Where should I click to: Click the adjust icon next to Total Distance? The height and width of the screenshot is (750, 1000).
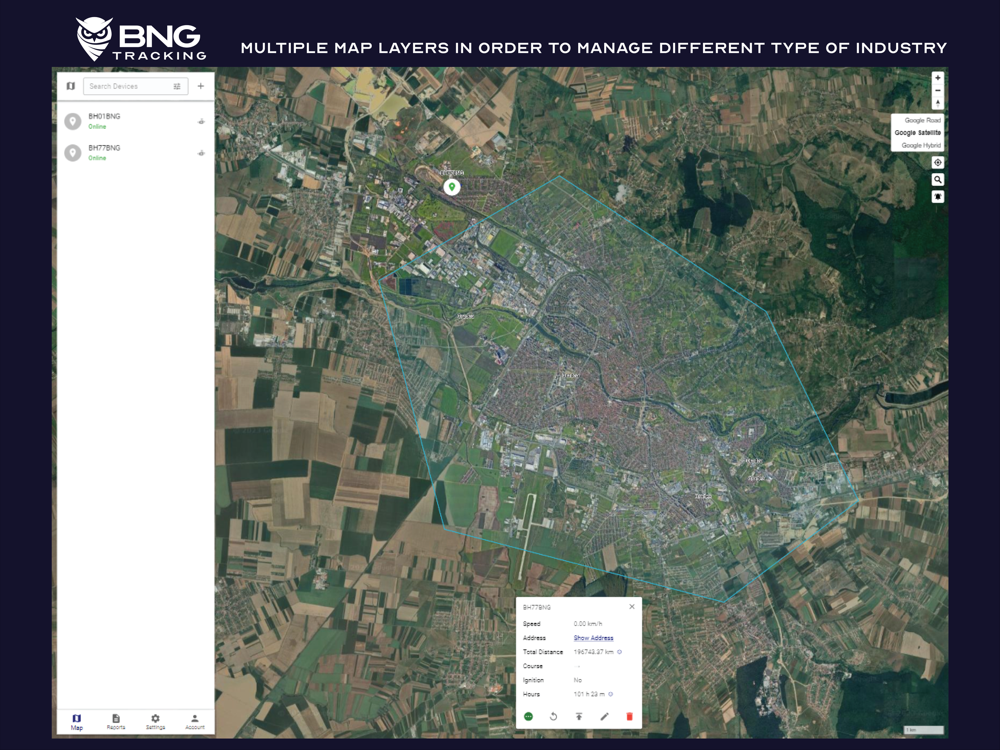pos(619,652)
